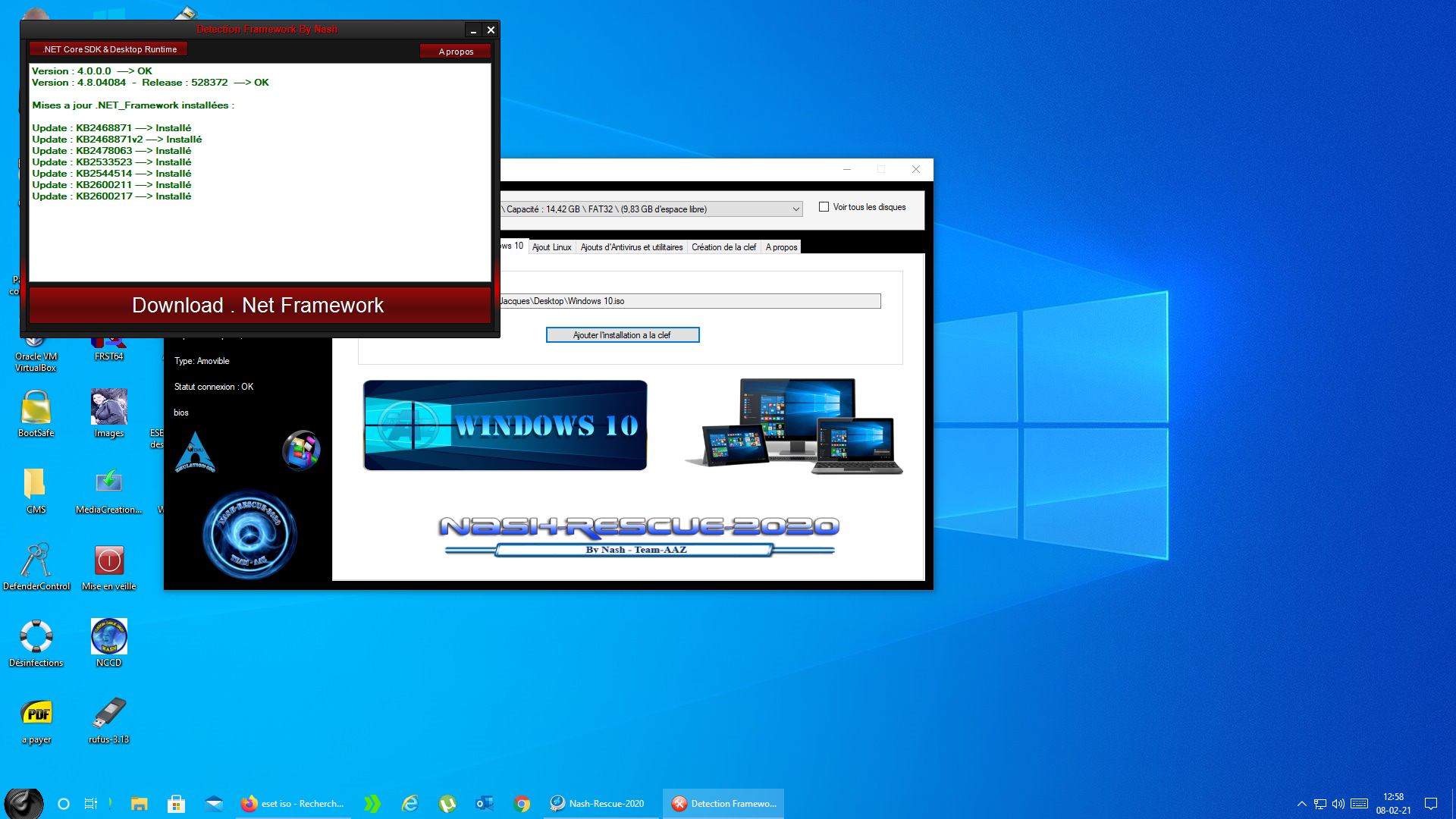Click the round Nash-Rescue-2020 swirl logo
Screen dimensions: 1456x819
point(249,535)
